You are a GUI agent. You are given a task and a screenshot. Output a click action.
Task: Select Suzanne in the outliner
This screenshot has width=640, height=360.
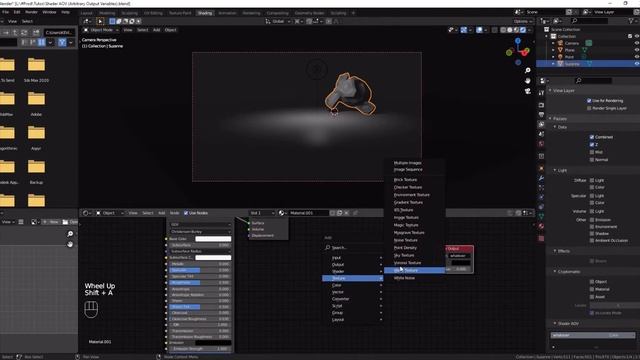[572, 64]
